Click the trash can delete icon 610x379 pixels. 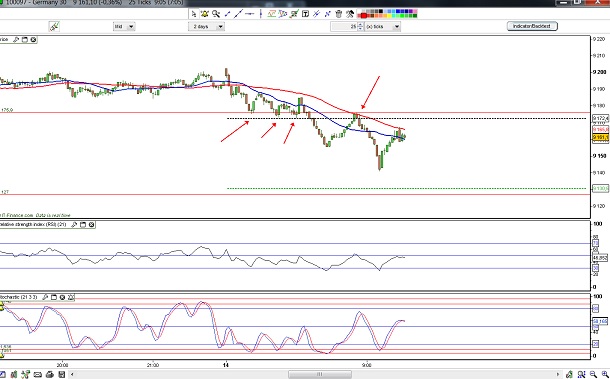[x=338, y=14]
